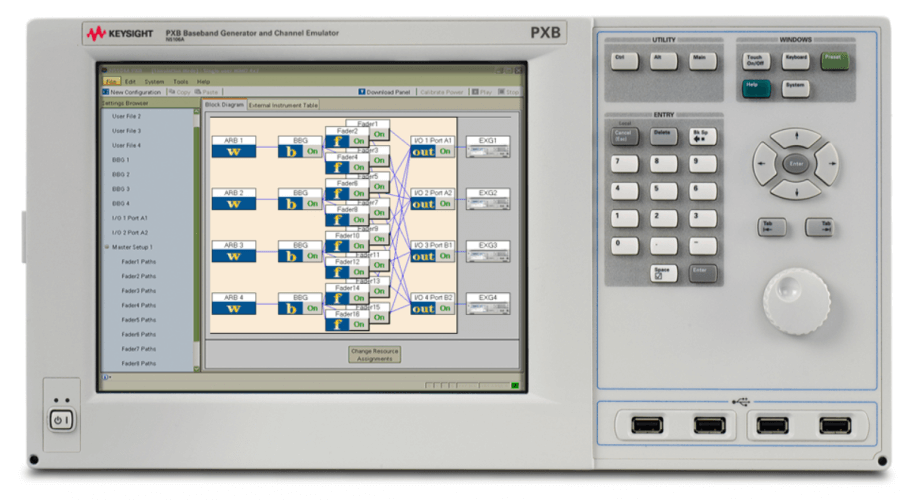912x500 pixels.
Task: Collapse the Master Setup 1 tree node
Action: click(x=106, y=247)
